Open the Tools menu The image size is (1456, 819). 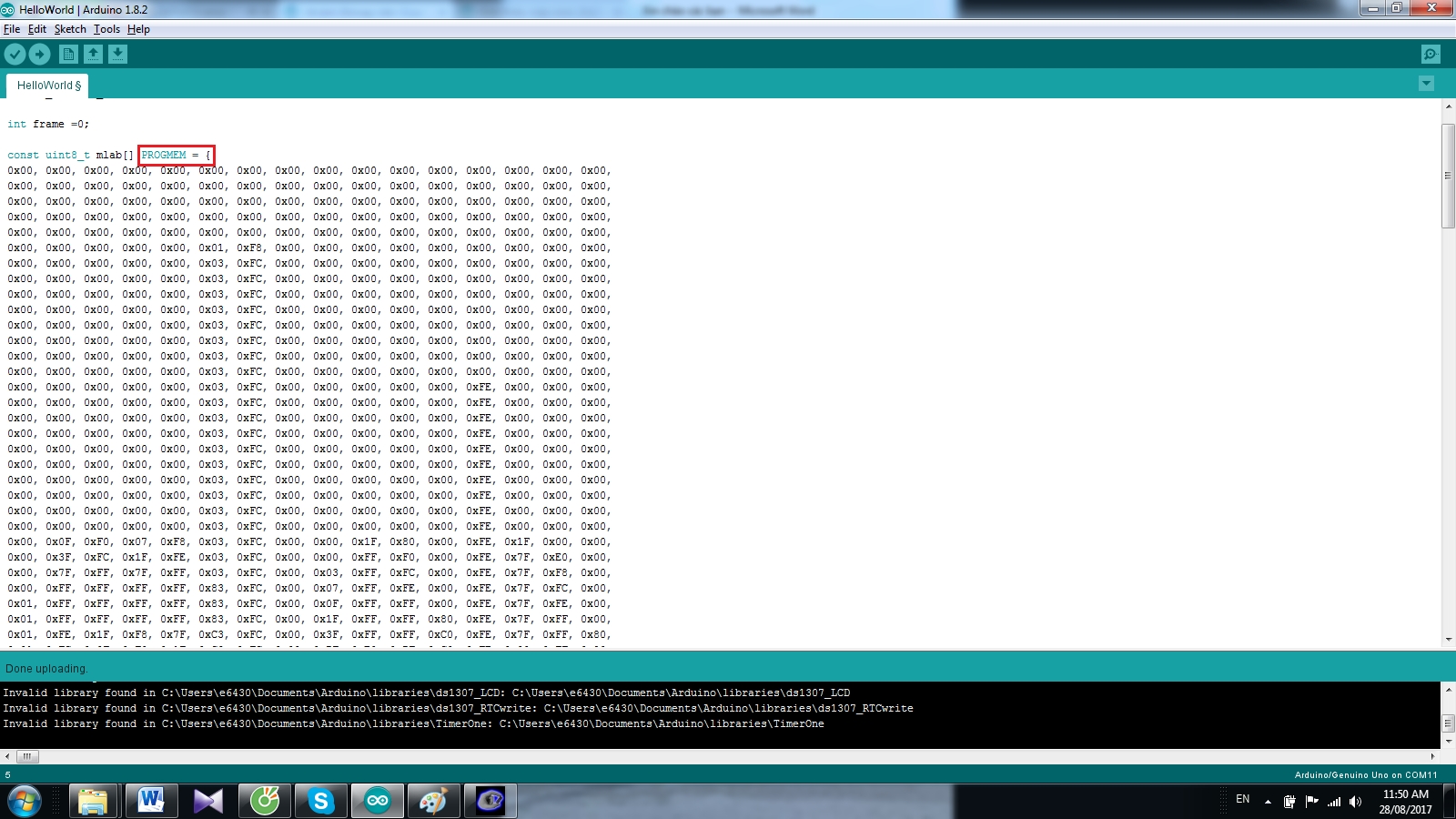click(x=106, y=29)
